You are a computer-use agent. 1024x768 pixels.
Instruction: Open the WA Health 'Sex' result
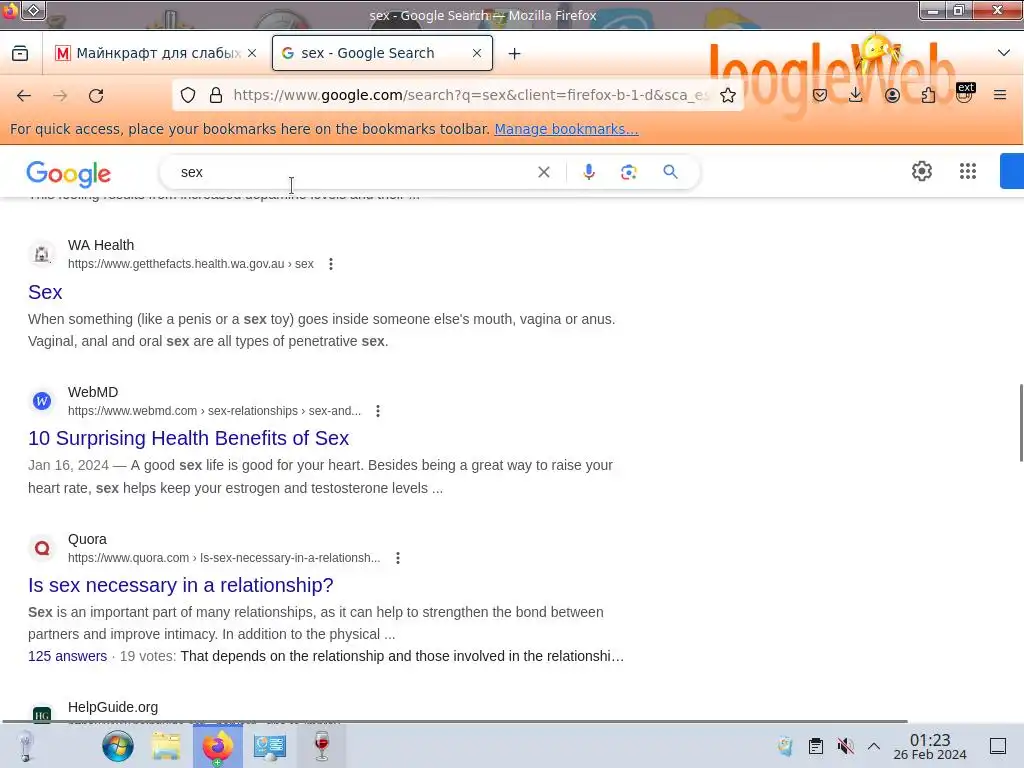tap(45, 292)
